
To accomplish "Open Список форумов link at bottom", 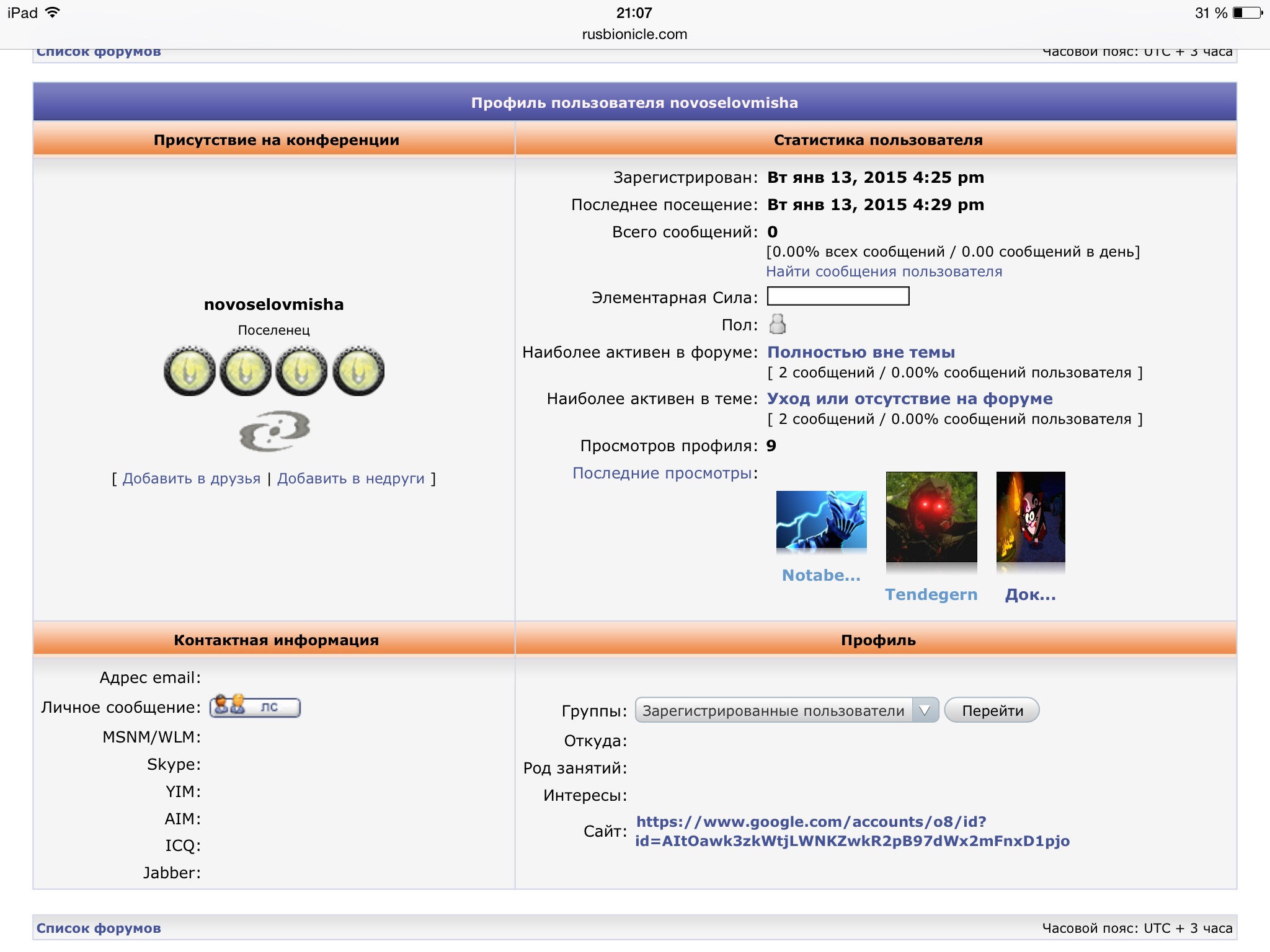I will click(99, 928).
